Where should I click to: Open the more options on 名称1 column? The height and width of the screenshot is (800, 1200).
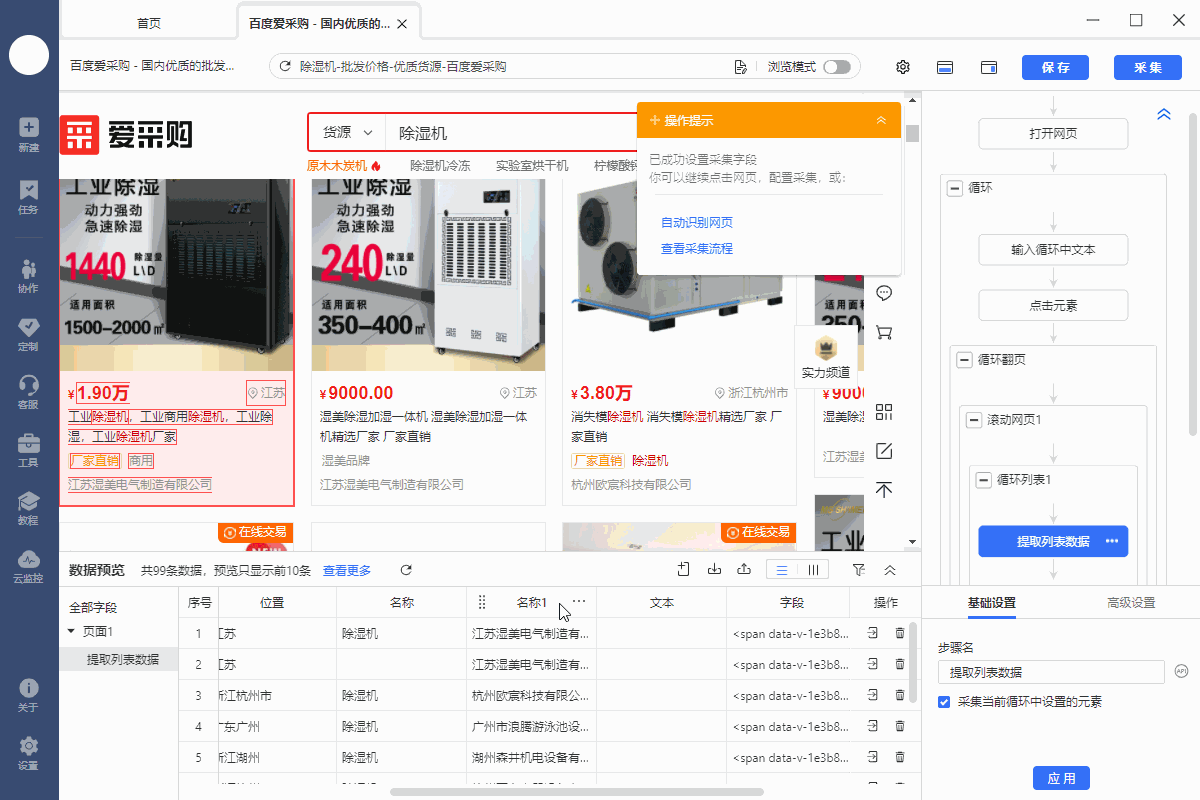pyautogui.click(x=579, y=602)
